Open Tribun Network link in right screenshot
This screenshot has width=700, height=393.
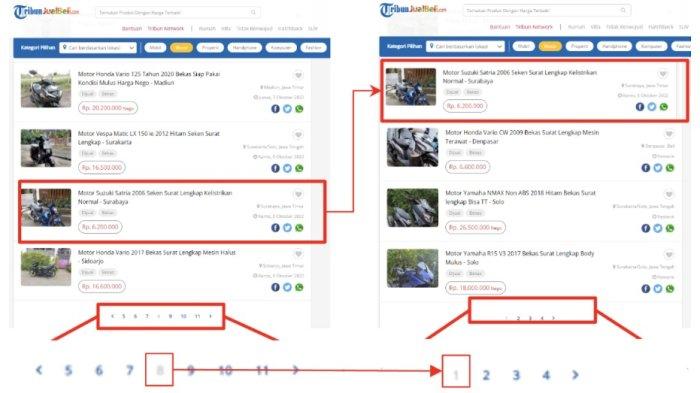click(x=534, y=27)
